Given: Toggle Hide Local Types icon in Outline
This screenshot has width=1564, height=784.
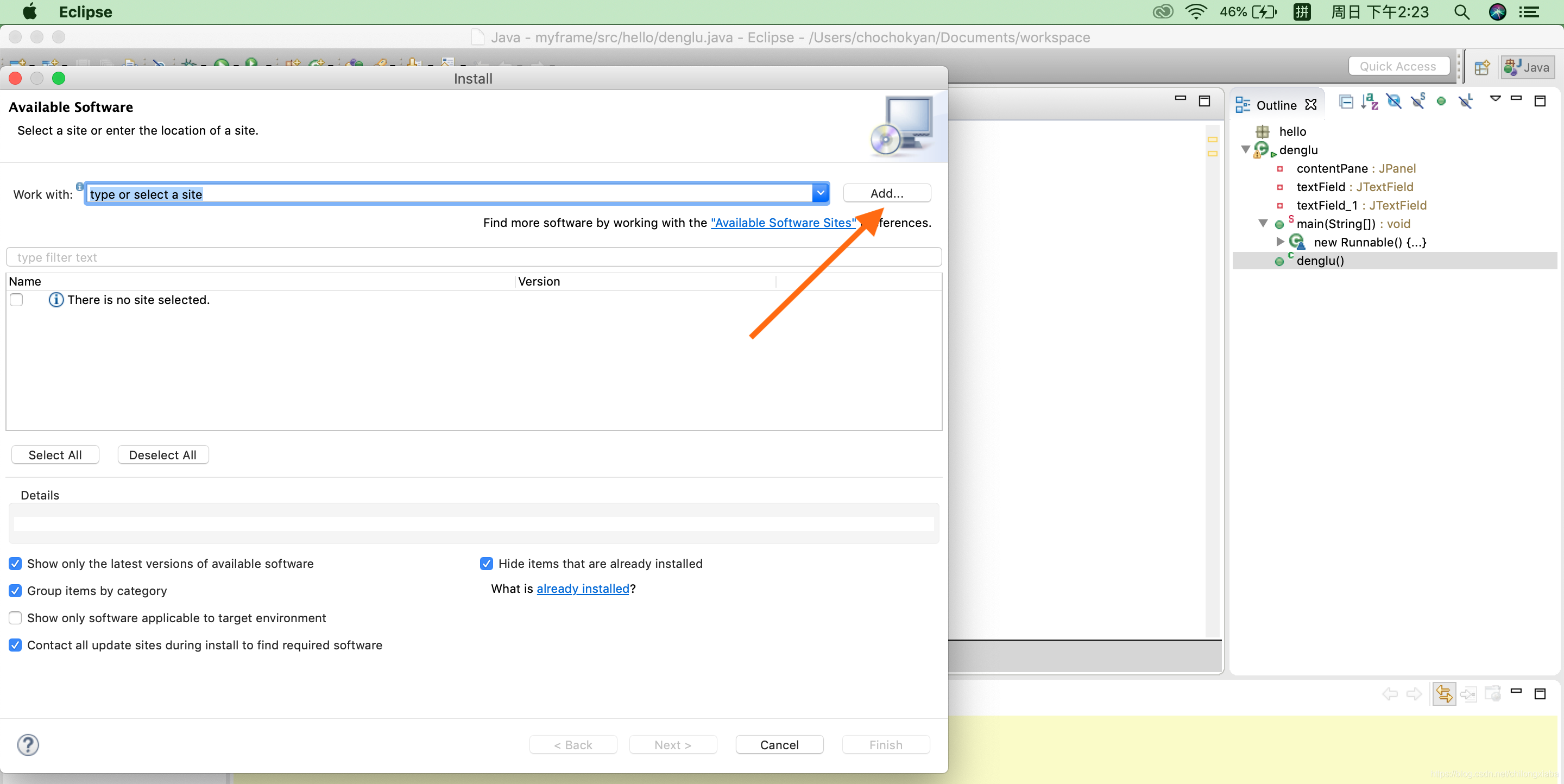Looking at the screenshot, I should [1466, 102].
